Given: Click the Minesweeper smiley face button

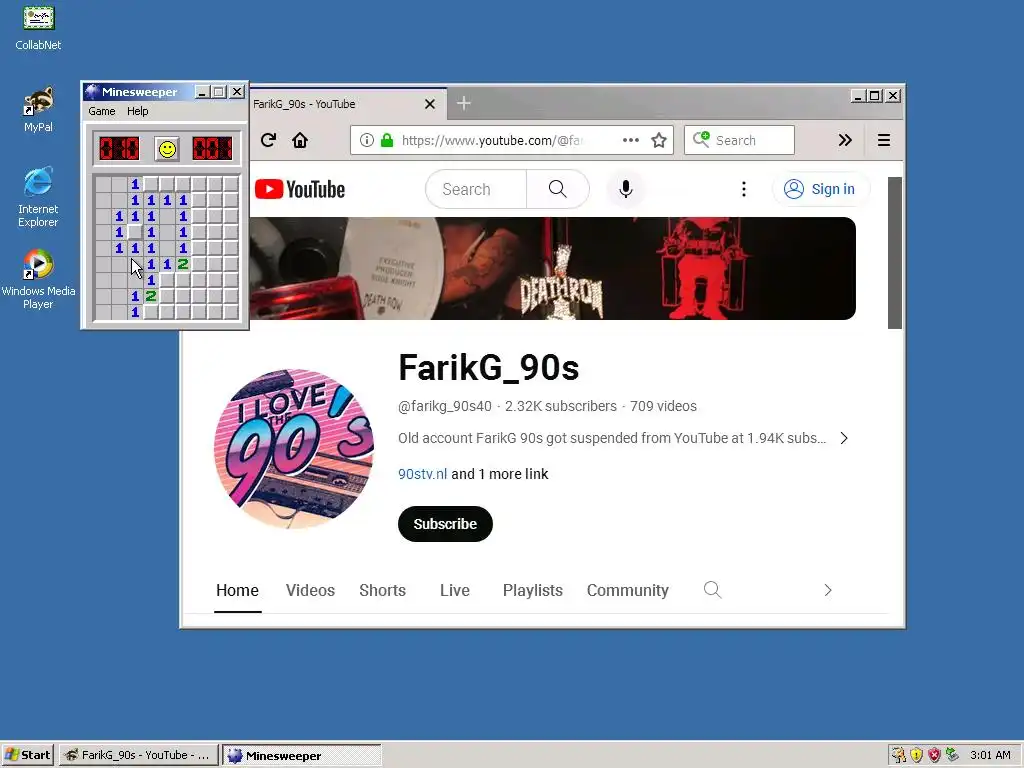Looking at the screenshot, I should click(x=167, y=149).
